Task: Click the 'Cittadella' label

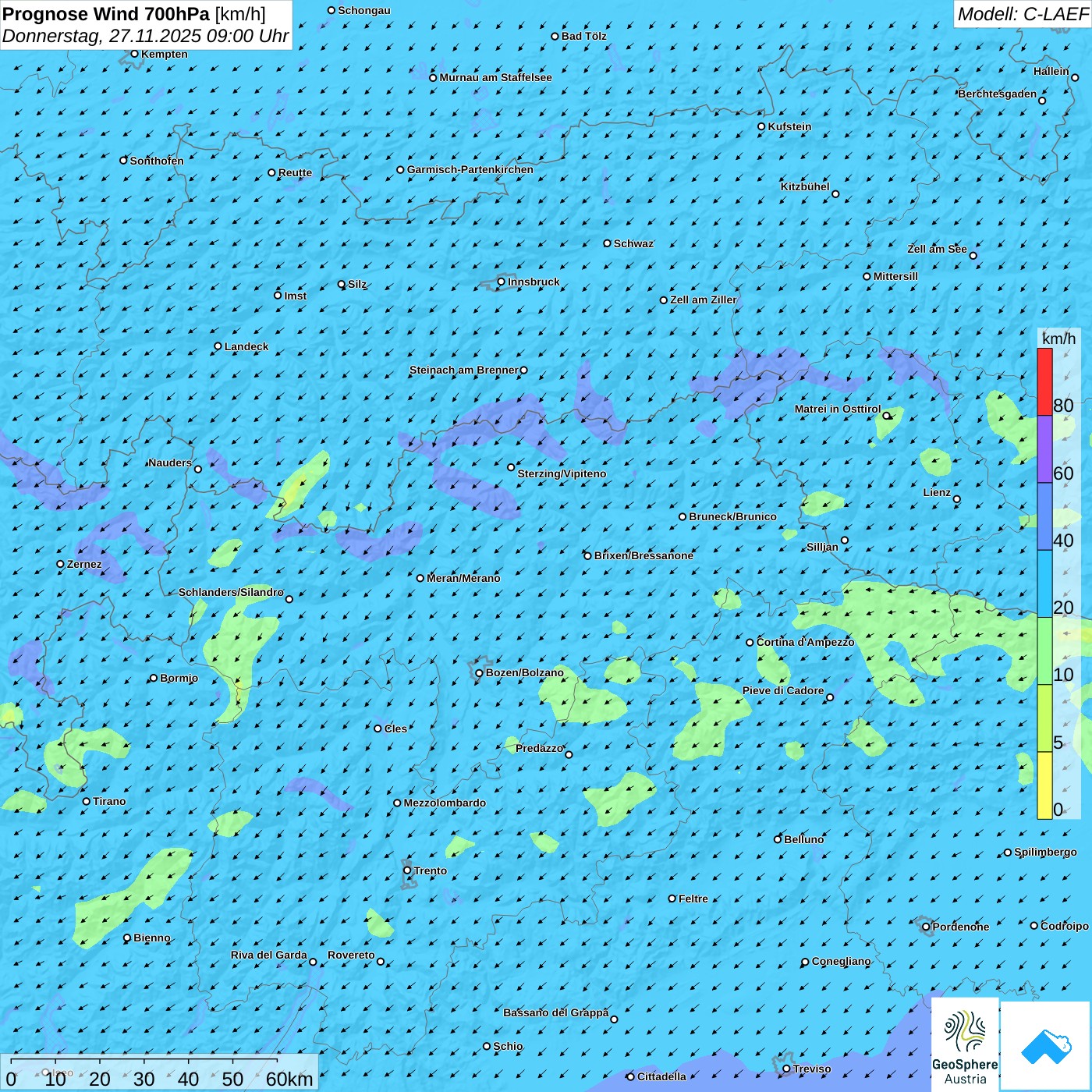Action: 661,1077
